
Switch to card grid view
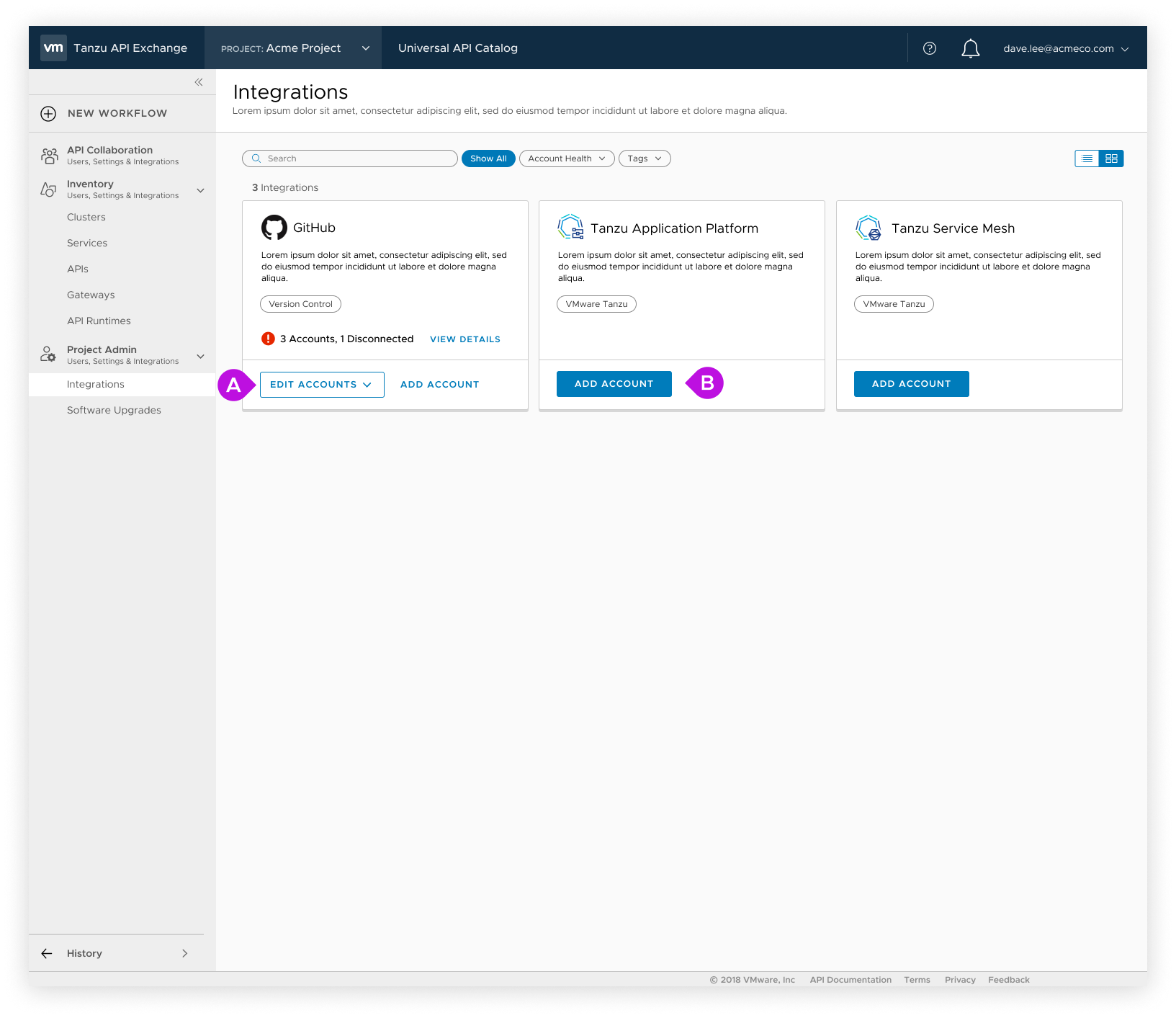[1111, 158]
